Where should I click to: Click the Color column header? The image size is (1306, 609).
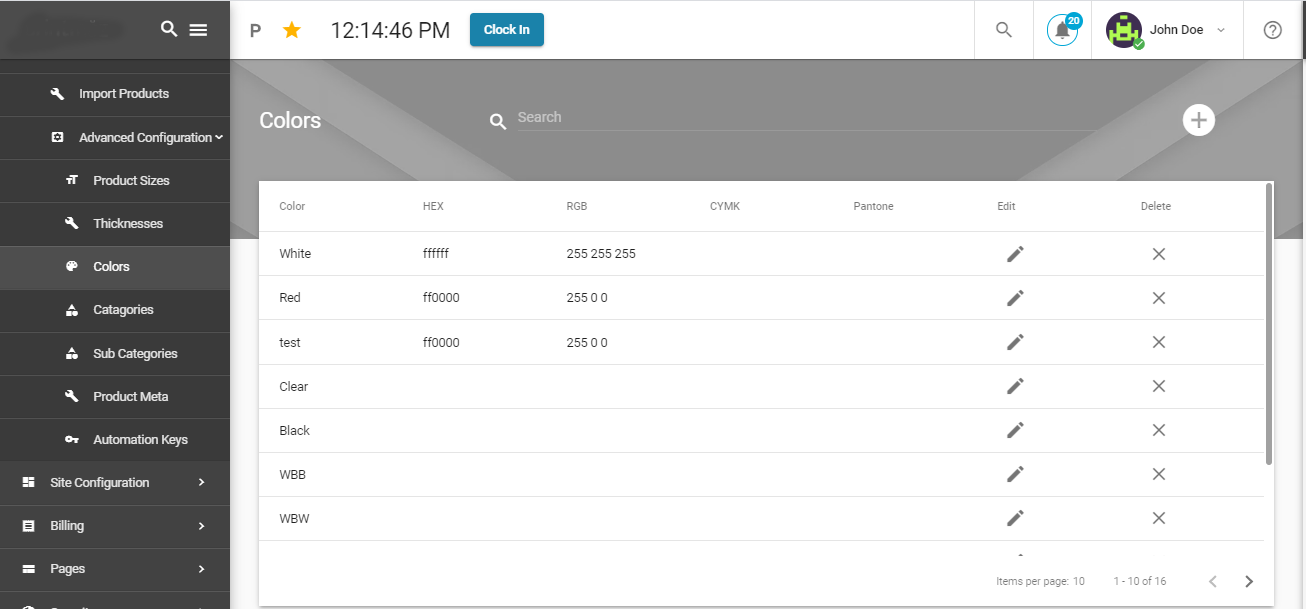[x=292, y=206]
